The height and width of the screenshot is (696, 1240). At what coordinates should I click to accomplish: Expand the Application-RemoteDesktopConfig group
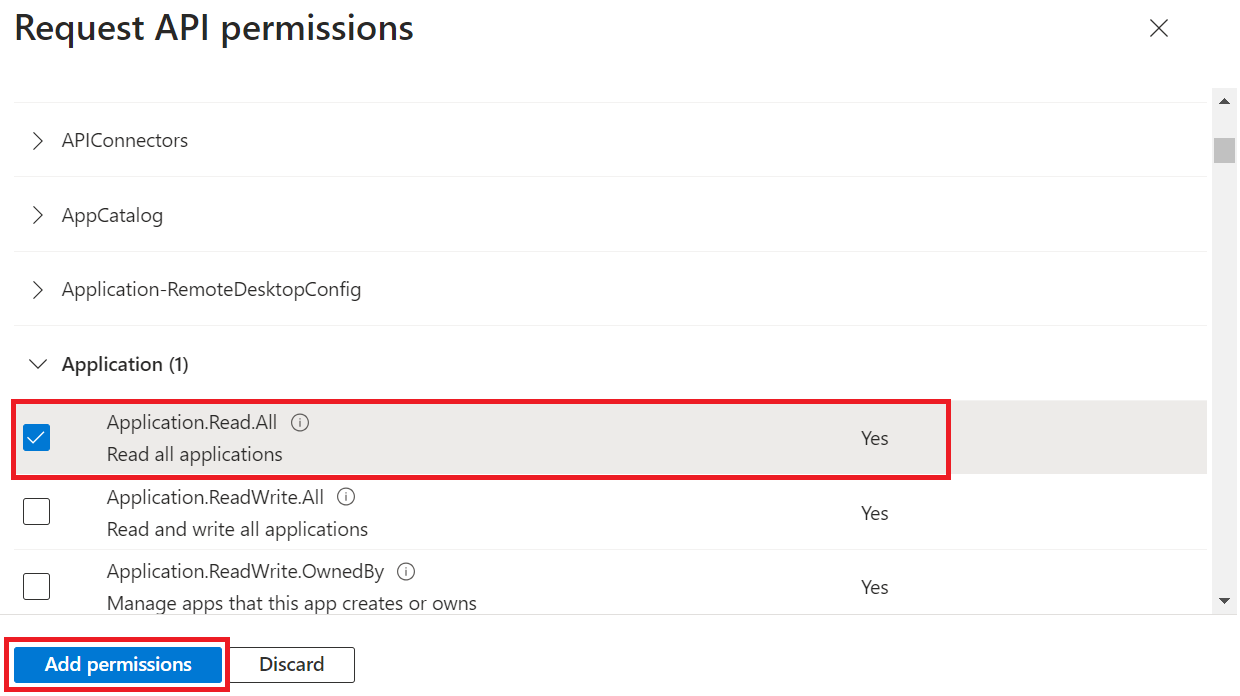pyautogui.click(x=38, y=290)
